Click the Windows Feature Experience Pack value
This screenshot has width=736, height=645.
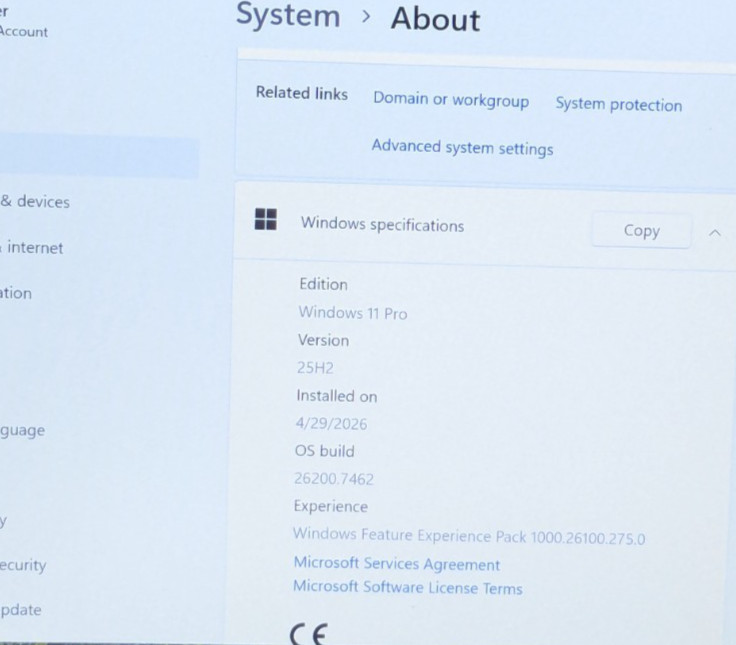point(469,536)
